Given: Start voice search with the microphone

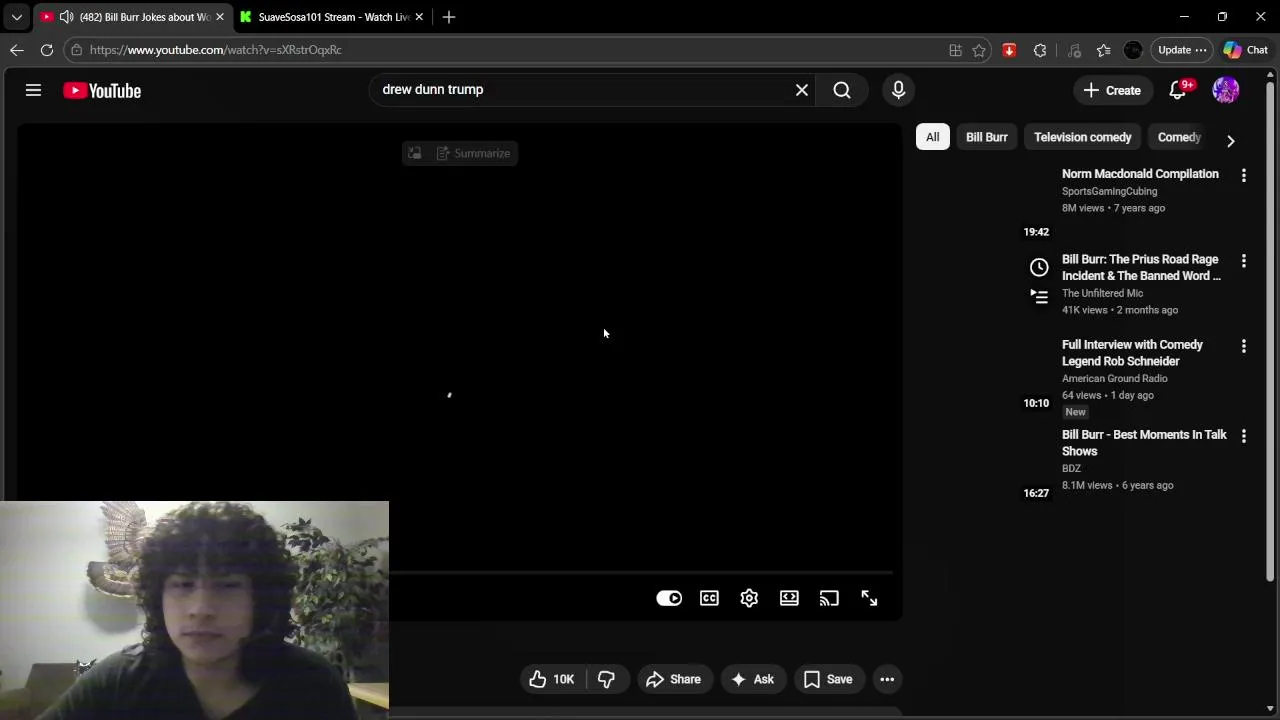Looking at the screenshot, I should tap(898, 90).
